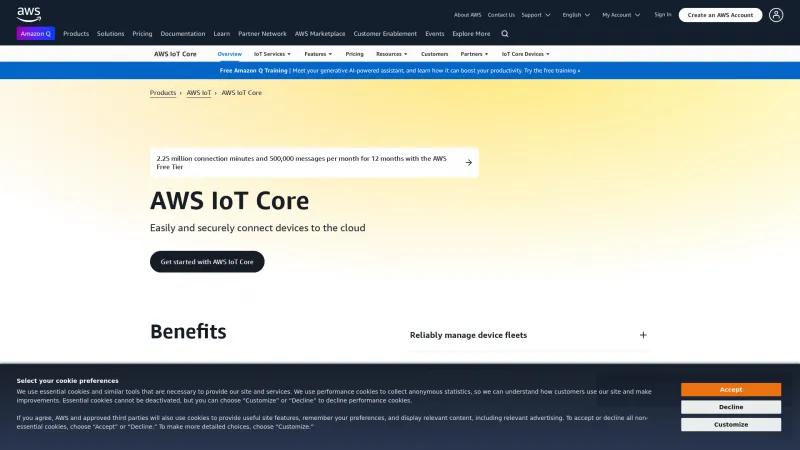
Task: Open the English language dropdown
Action: [x=576, y=15]
